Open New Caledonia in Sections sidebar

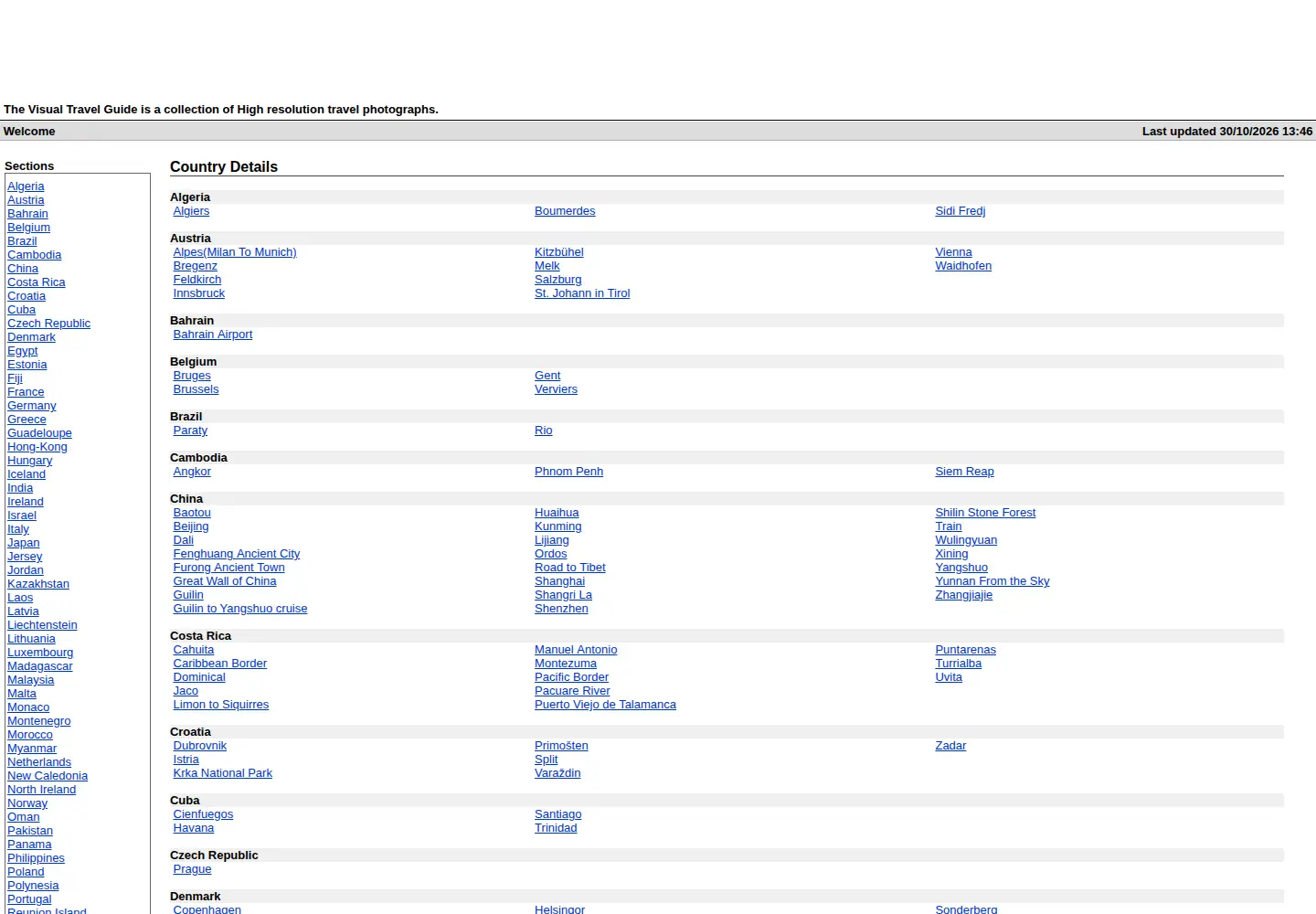pyautogui.click(x=48, y=776)
